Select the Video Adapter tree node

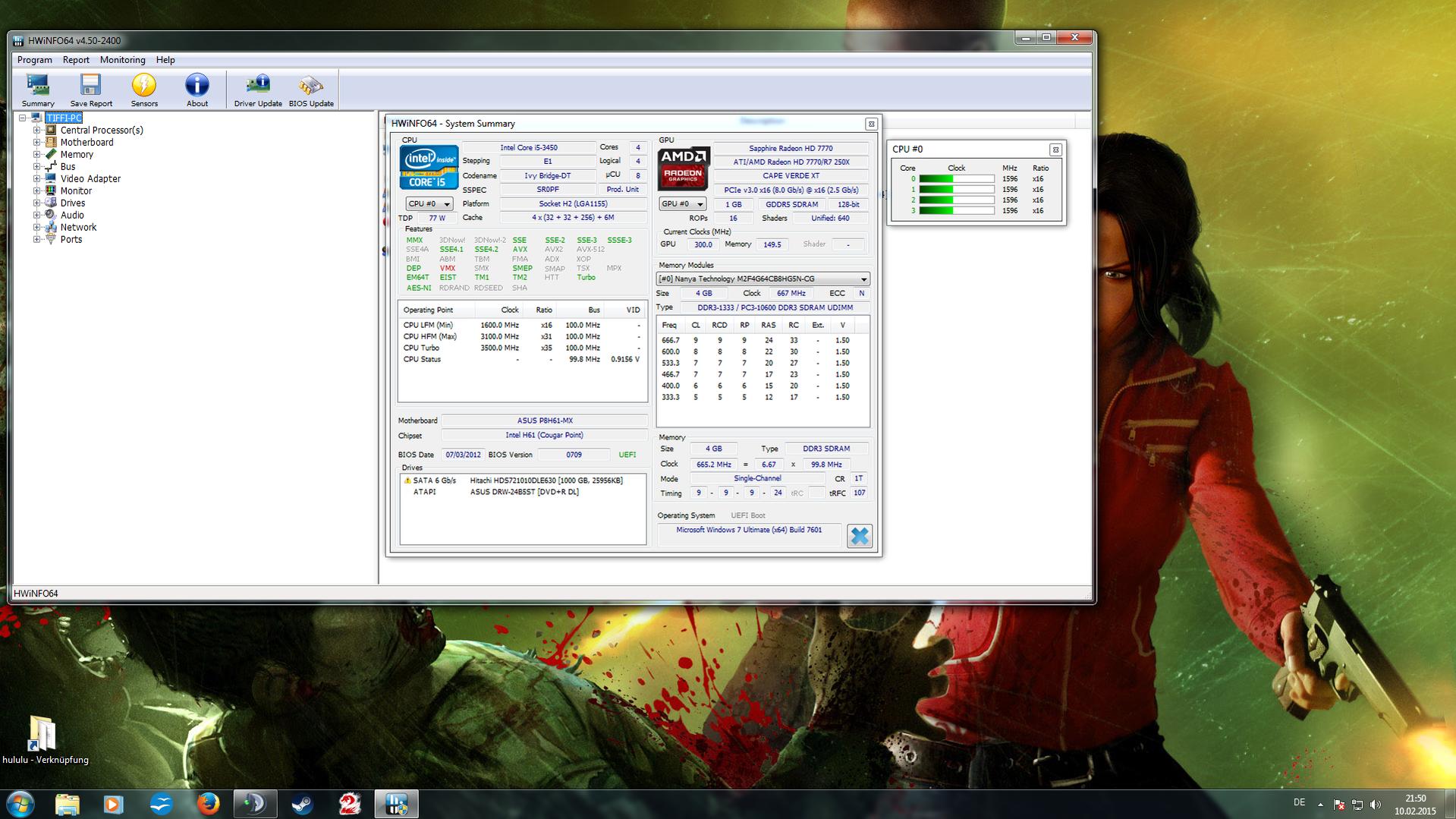[x=90, y=178]
